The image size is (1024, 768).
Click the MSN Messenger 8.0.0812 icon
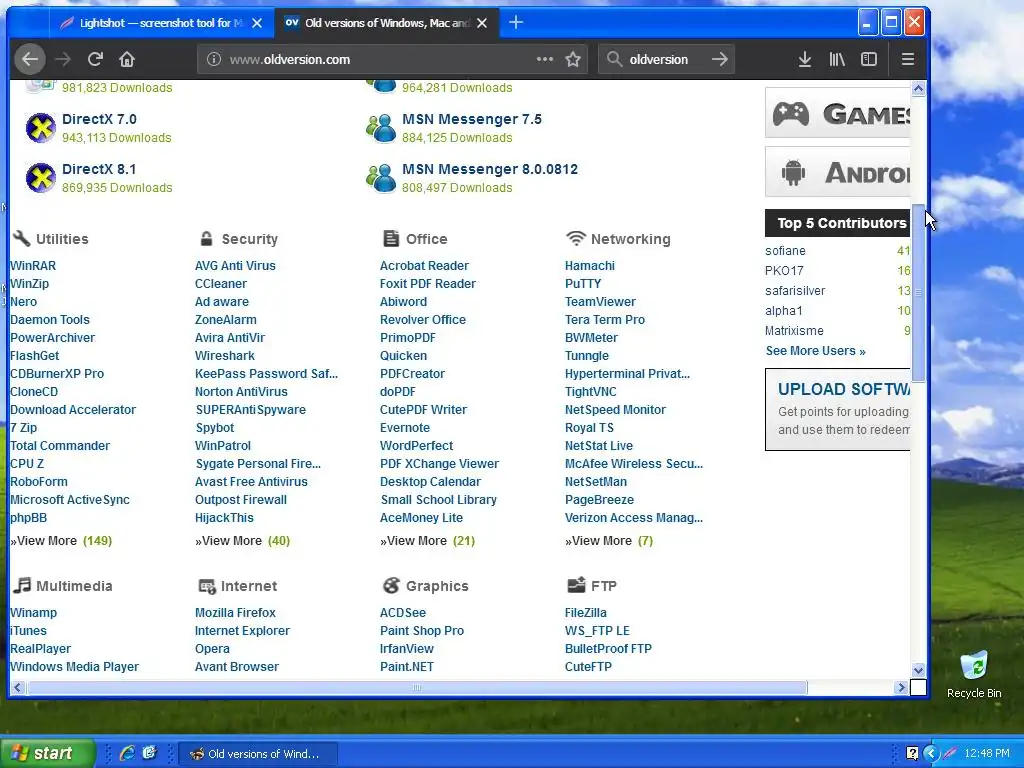[381, 178]
